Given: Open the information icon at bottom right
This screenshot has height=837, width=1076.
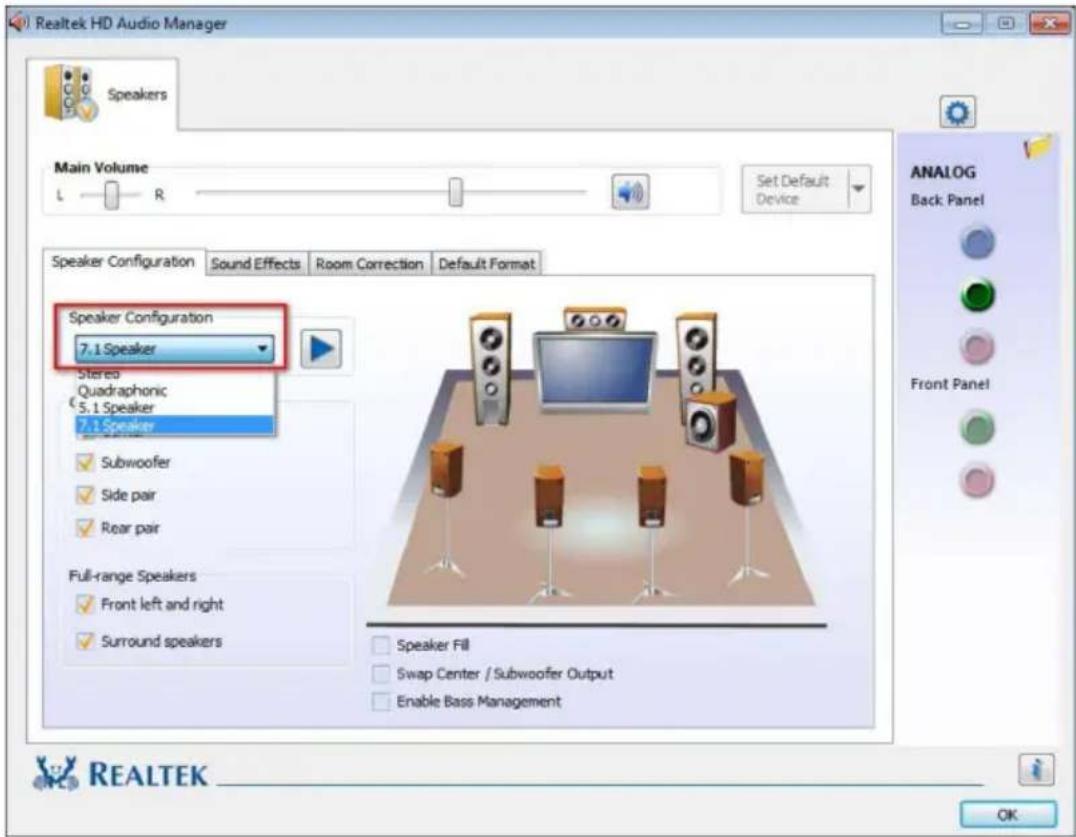Looking at the screenshot, I should click(1036, 770).
